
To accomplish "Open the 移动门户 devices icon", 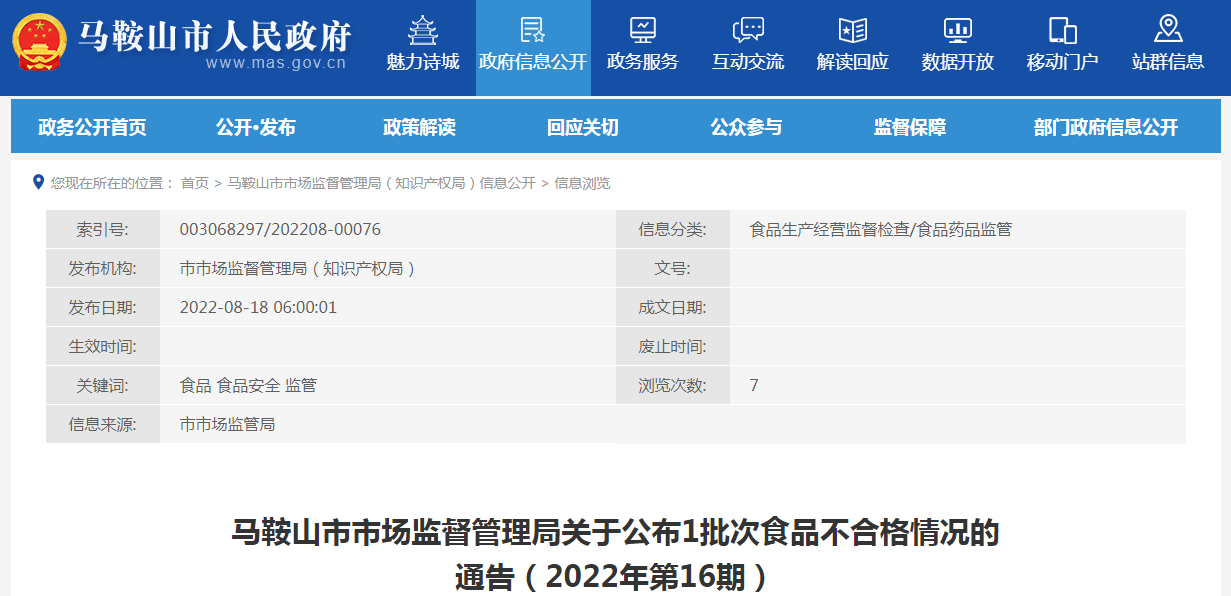I will (1062, 30).
